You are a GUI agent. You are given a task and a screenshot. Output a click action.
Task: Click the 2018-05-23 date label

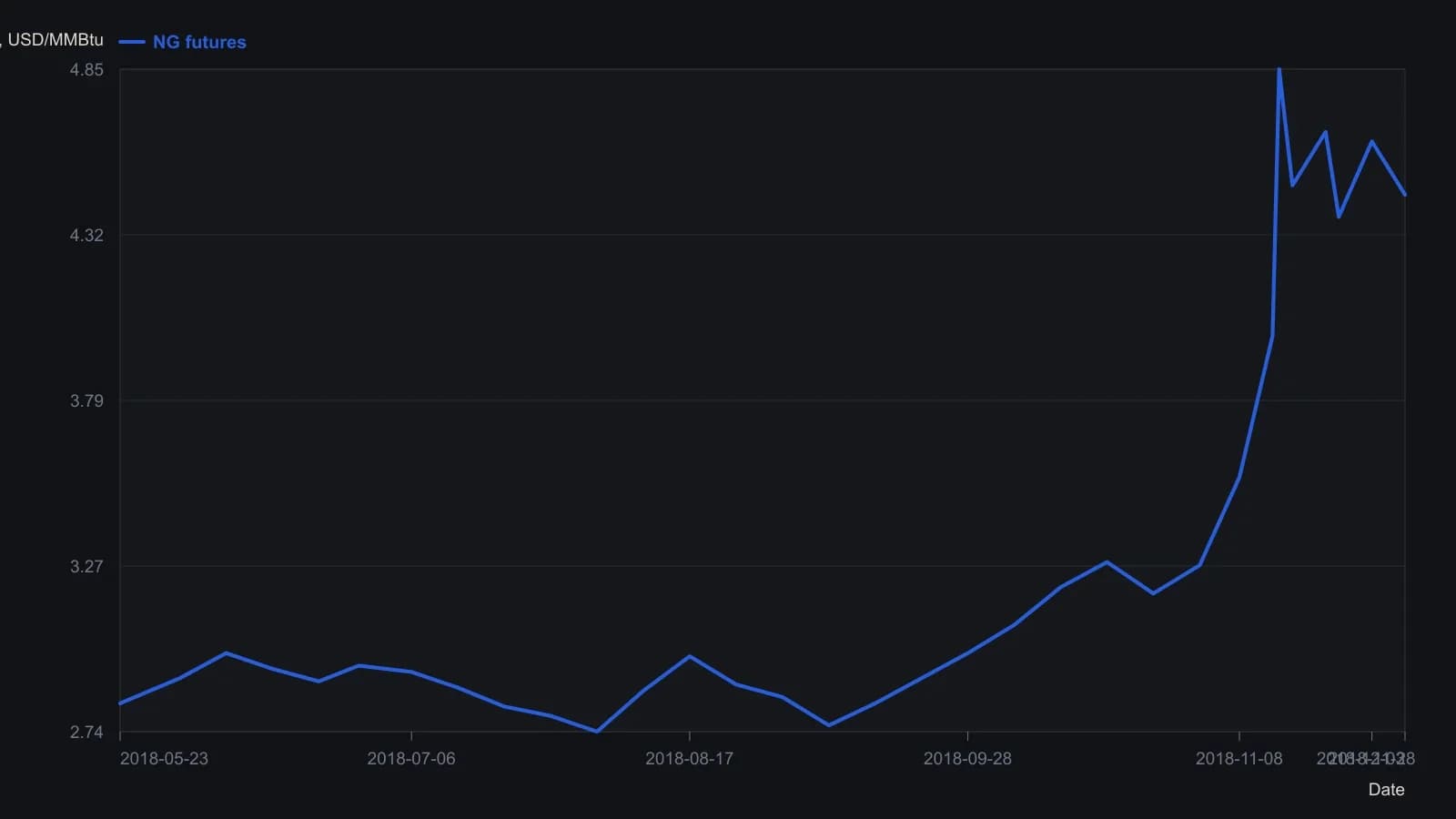pos(164,758)
